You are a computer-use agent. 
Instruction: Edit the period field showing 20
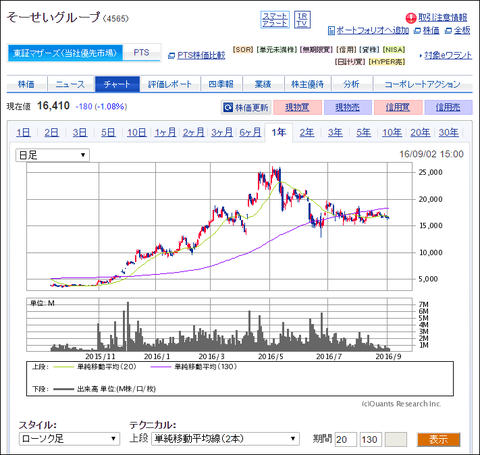(346, 439)
